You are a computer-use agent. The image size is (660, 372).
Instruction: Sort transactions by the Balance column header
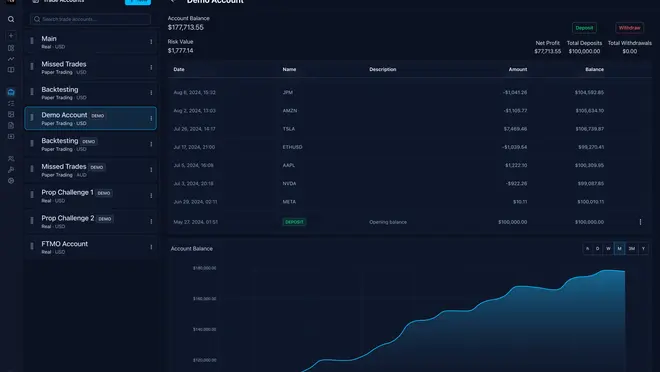[594, 69]
